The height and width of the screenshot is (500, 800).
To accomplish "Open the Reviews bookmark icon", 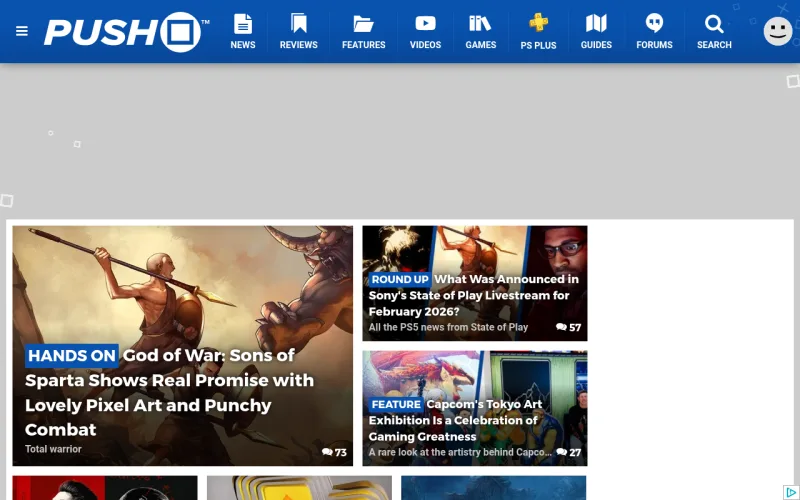I will 298,24.
